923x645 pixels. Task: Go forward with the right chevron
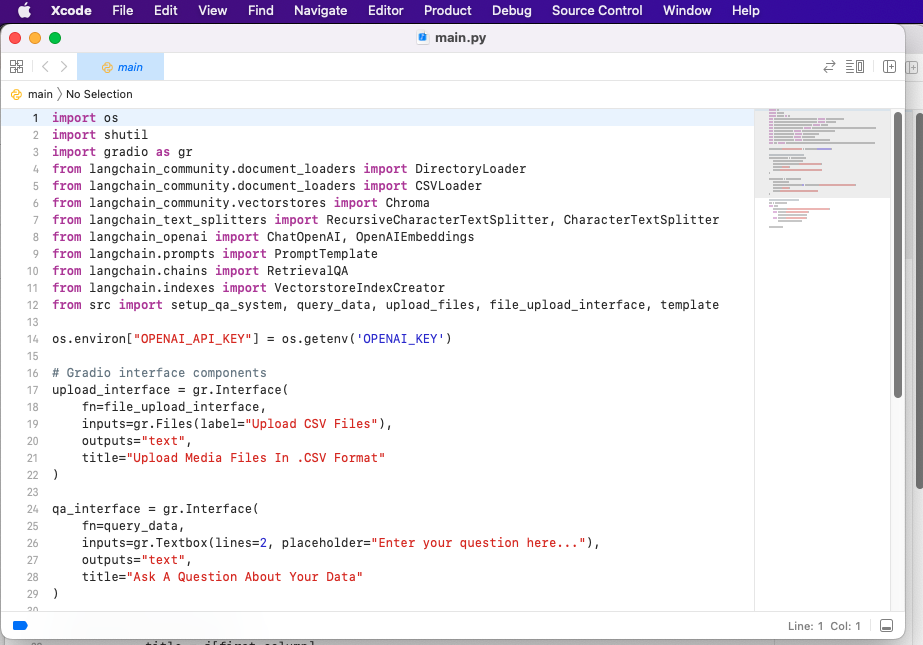pyautogui.click(x=64, y=67)
